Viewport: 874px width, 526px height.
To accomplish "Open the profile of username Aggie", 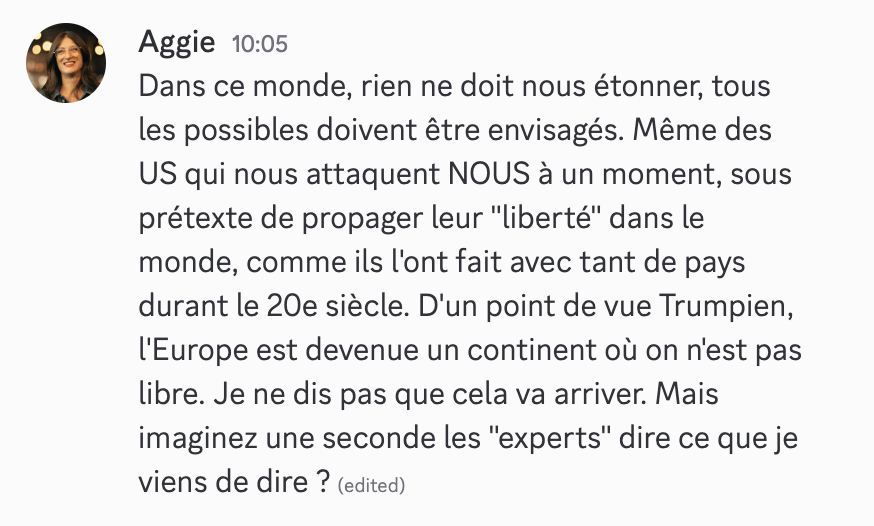I will click(176, 42).
